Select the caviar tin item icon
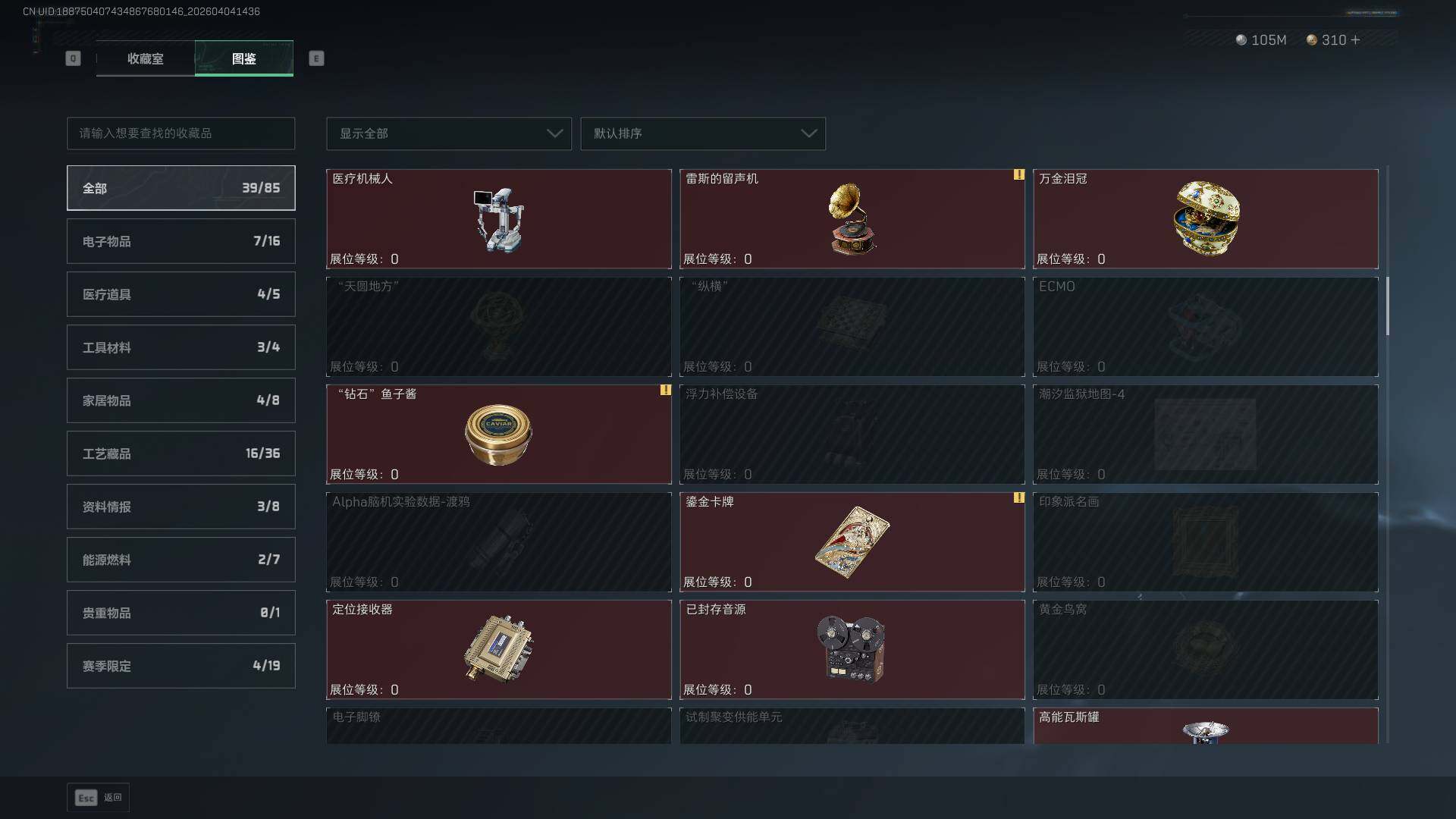 [498, 435]
